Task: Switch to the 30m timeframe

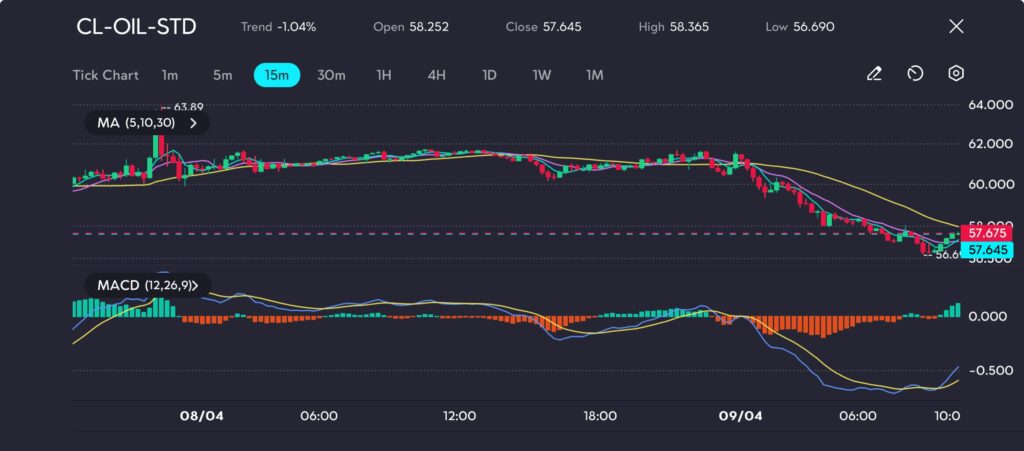Action: tap(331, 75)
